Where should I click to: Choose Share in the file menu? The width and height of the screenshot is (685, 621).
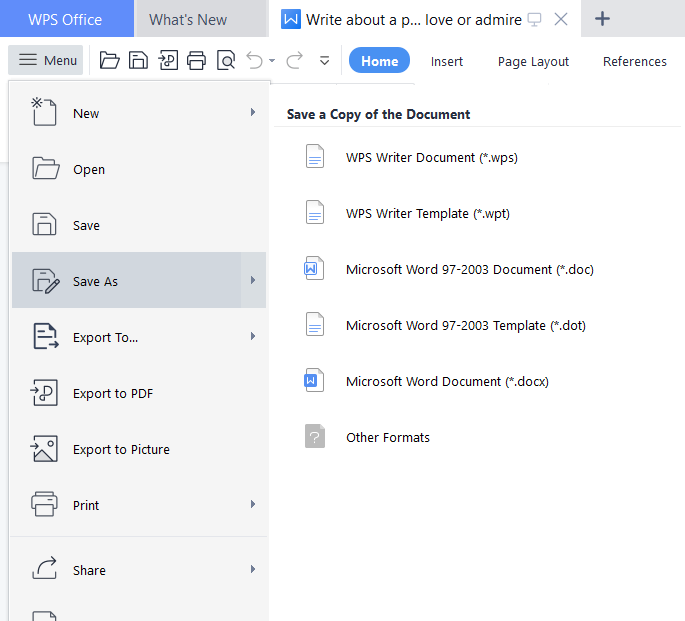tap(139, 569)
